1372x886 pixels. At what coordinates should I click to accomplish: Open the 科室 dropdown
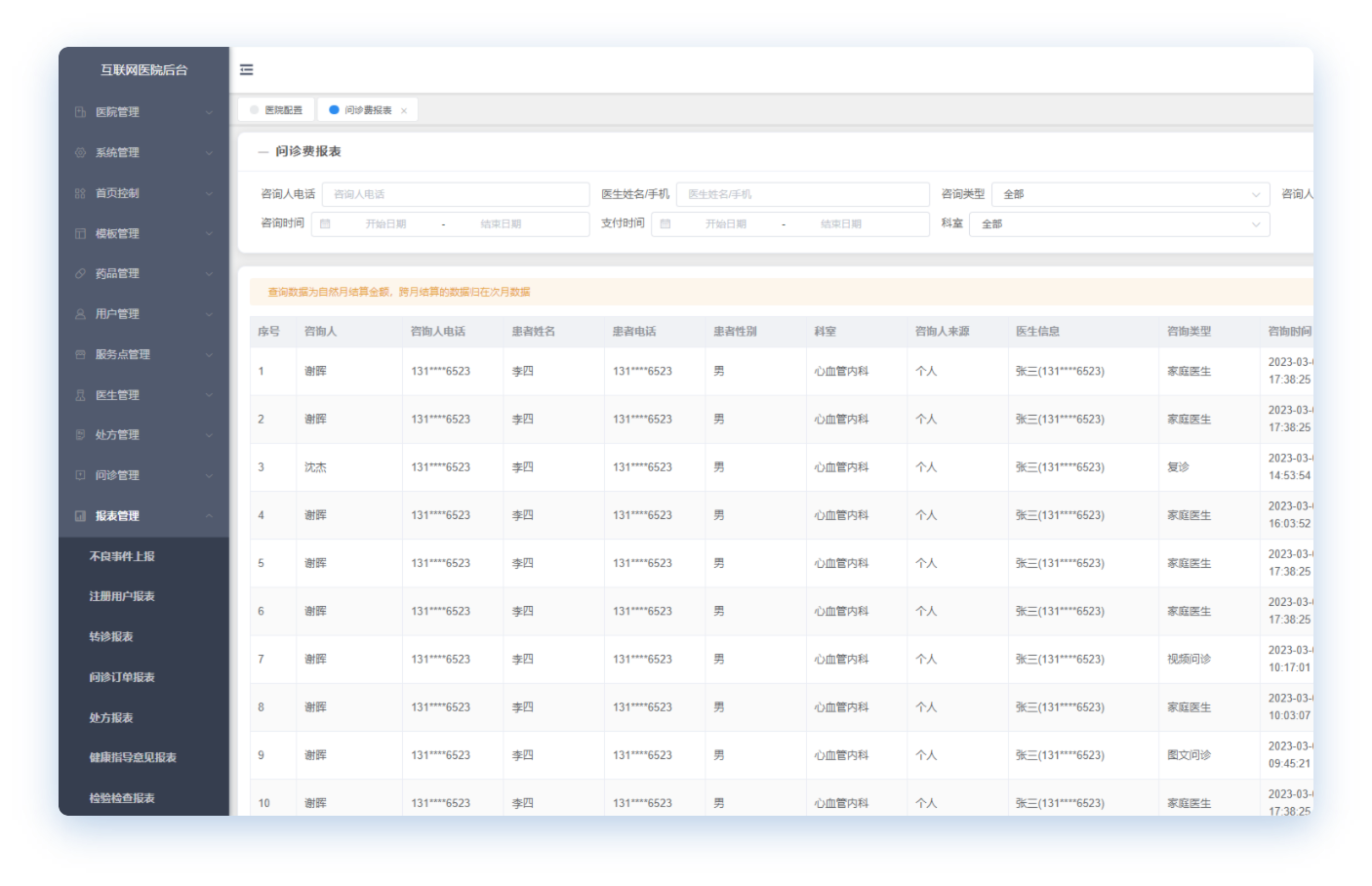pyautogui.click(x=1118, y=224)
